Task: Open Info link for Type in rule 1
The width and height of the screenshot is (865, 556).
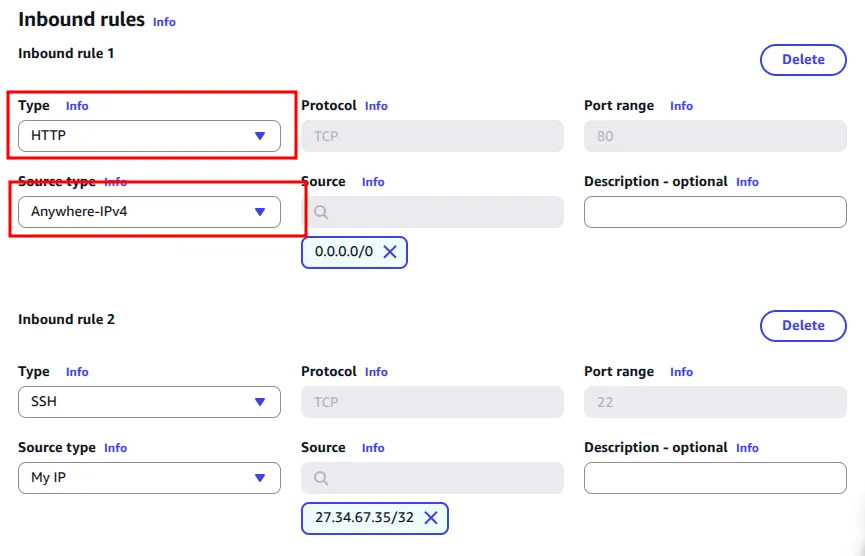Action: pyautogui.click(x=77, y=106)
